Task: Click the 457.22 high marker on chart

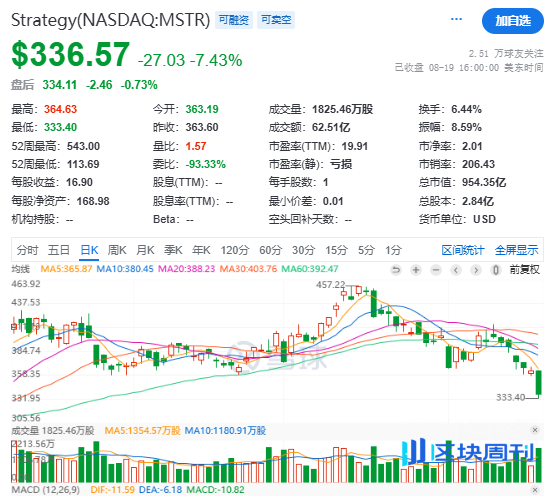Action: click(x=331, y=285)
